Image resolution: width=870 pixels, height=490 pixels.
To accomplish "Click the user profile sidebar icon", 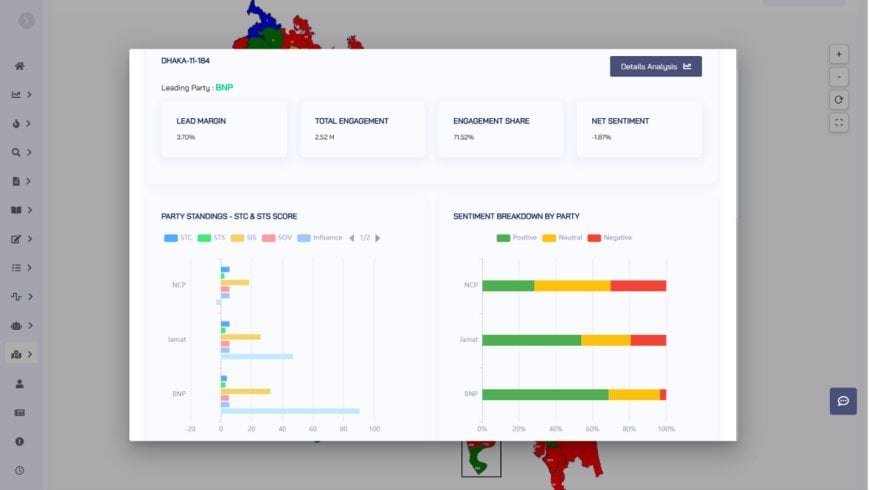I will tap(19, 384).
